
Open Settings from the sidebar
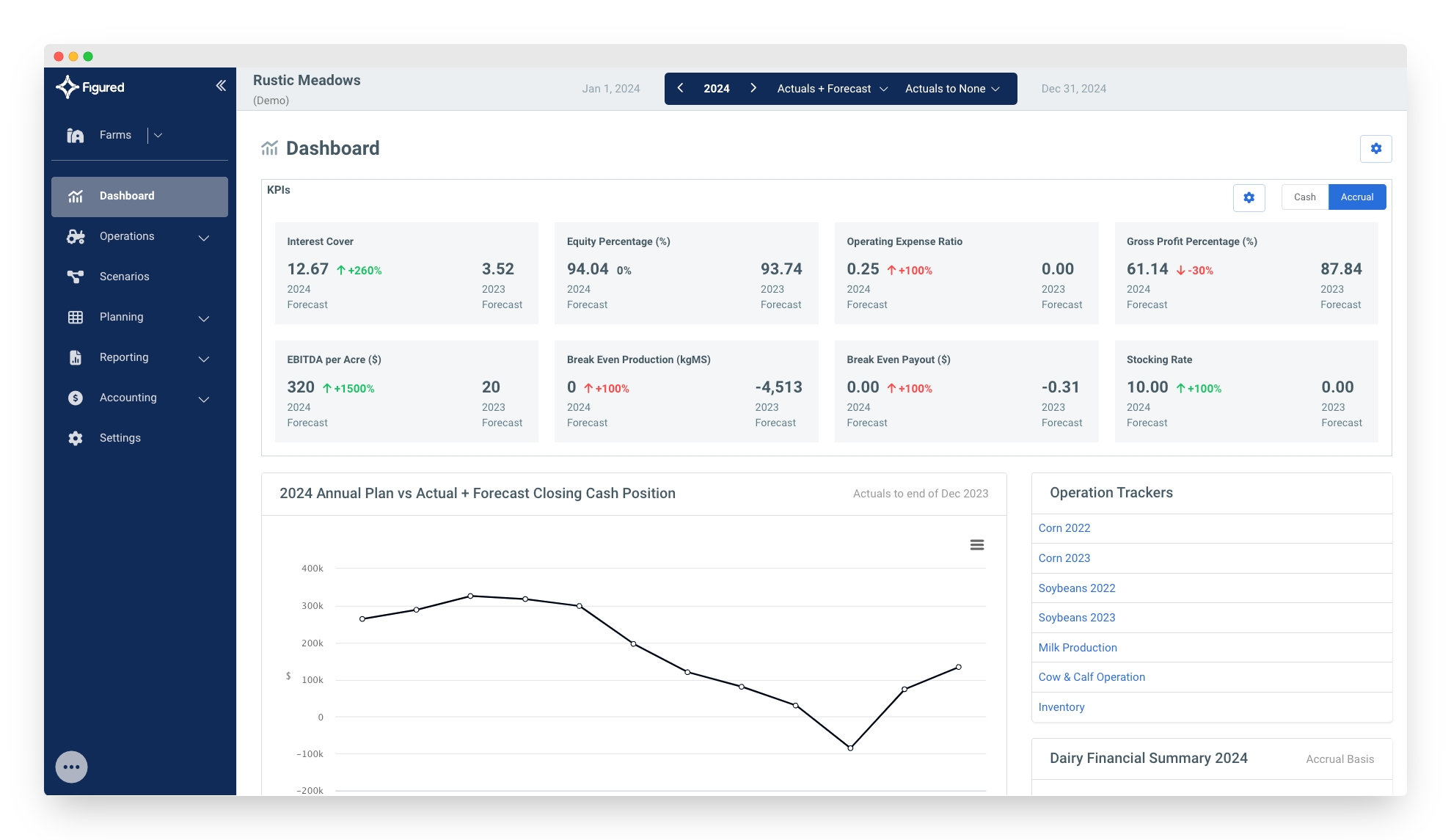click(119, 438)
